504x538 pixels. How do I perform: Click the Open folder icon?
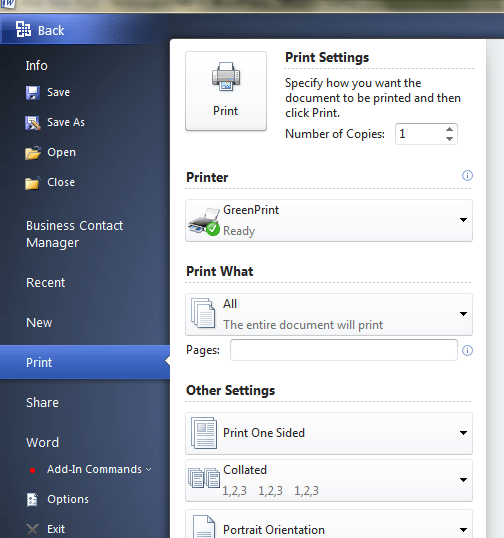(x=33, y=153)
